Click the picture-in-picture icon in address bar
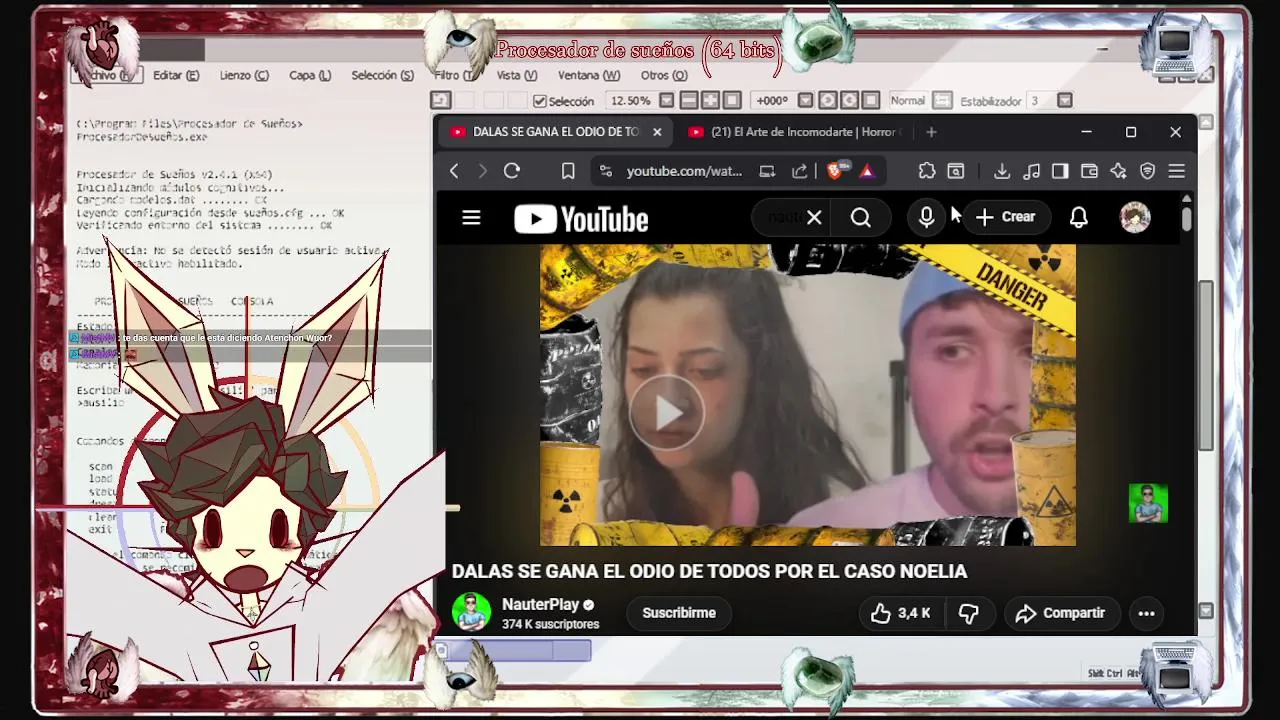Image resolution: width=1280 pixels, height=720 pixels. point(767,171)
